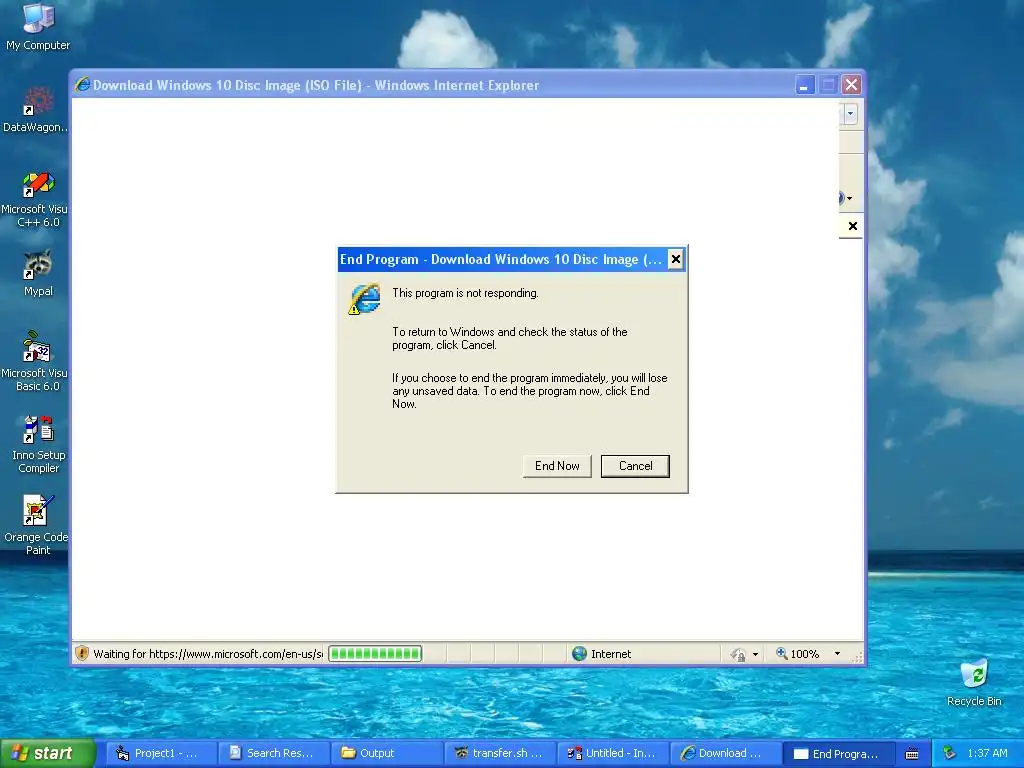Close the End Program dialog with X
The height and width of the screenshot is (768, 1024).
[675, 259]
